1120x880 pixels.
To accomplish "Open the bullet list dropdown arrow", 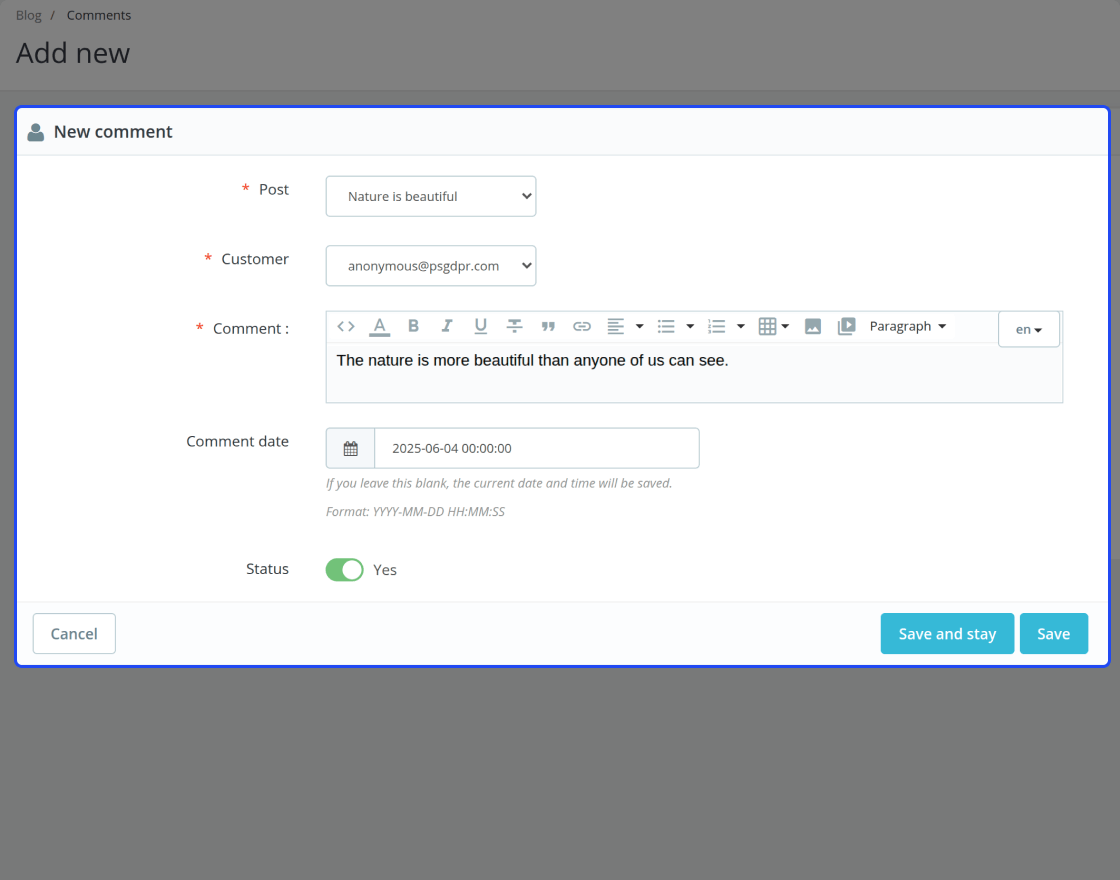I will [690, 326].
